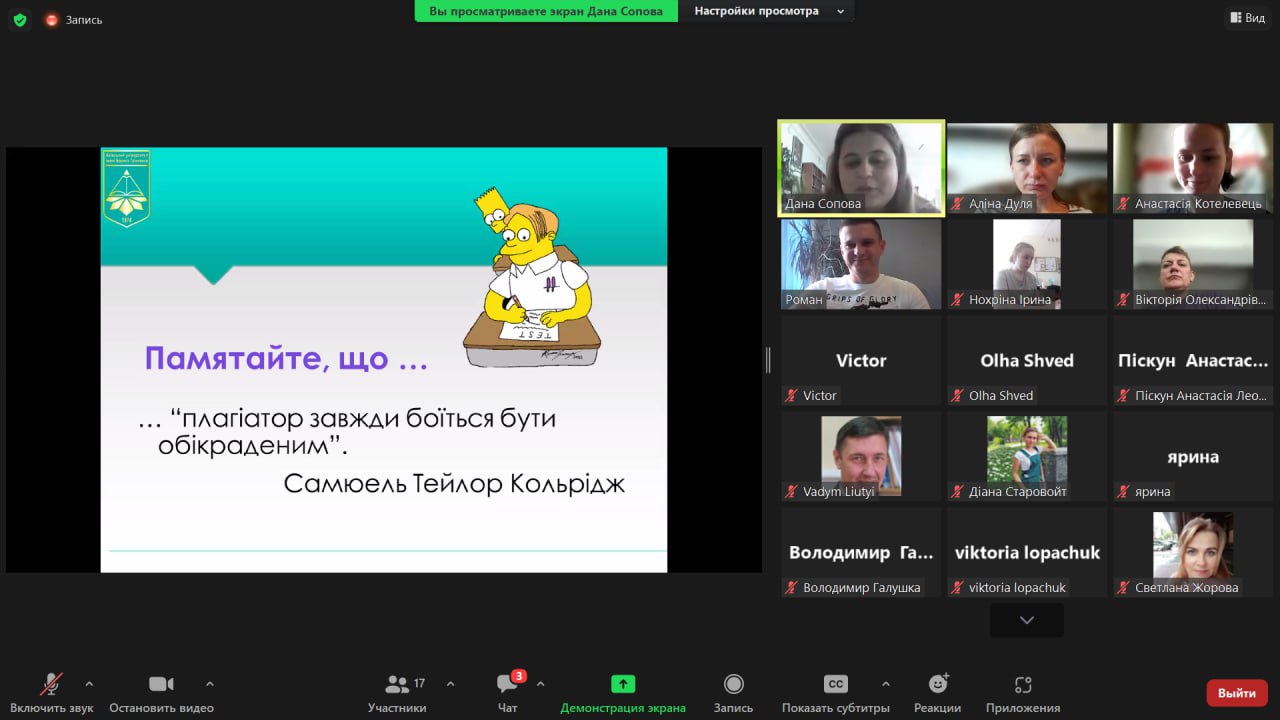Image resolution: width=1280 pixels, height=720 pixels.
Task: Open the "Реакции" reactions menu
Action: point(937,693)
